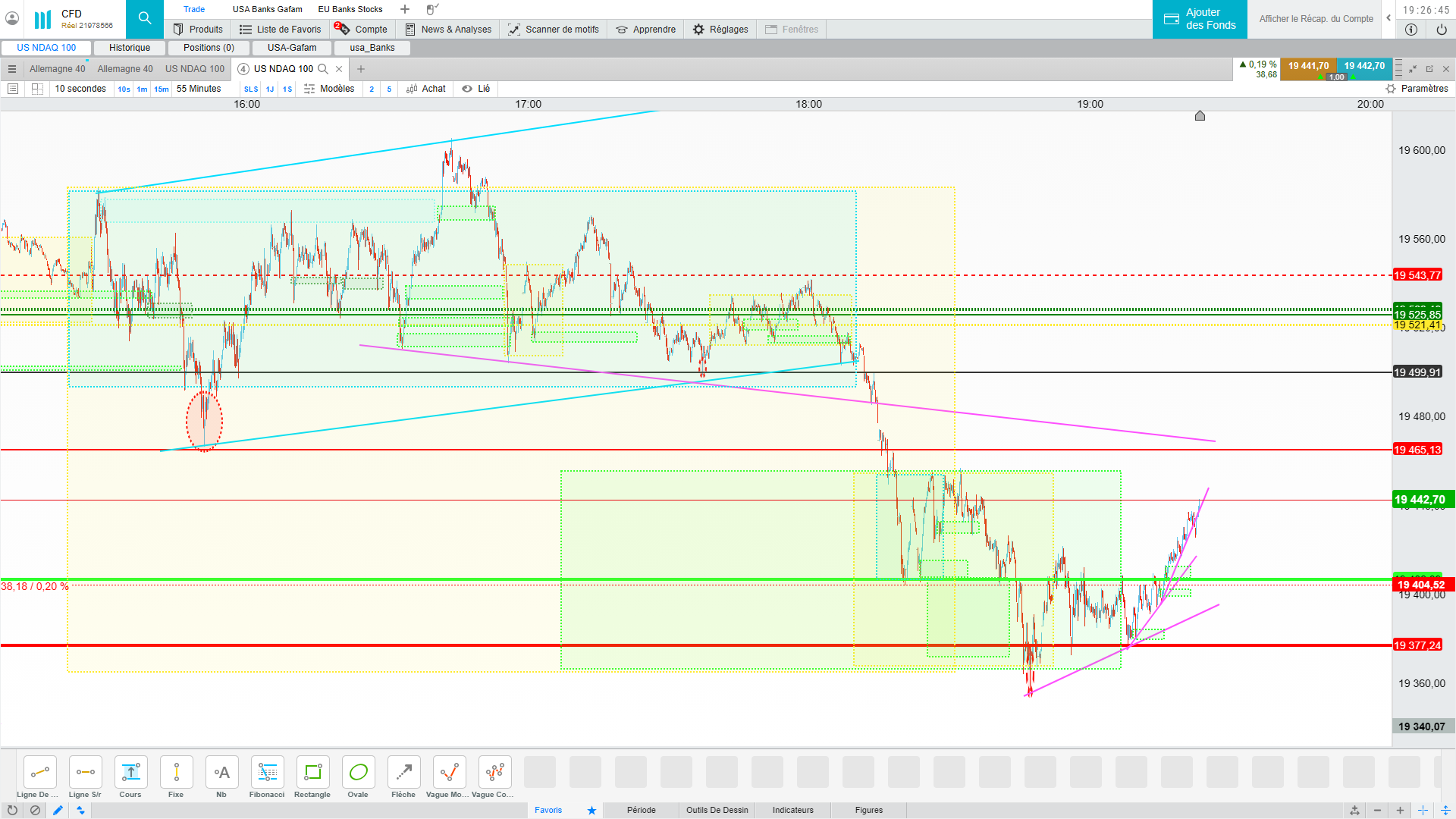Click the blue pencil edit icon
The height and width of the screenshot is (819, 1456).
58,810
